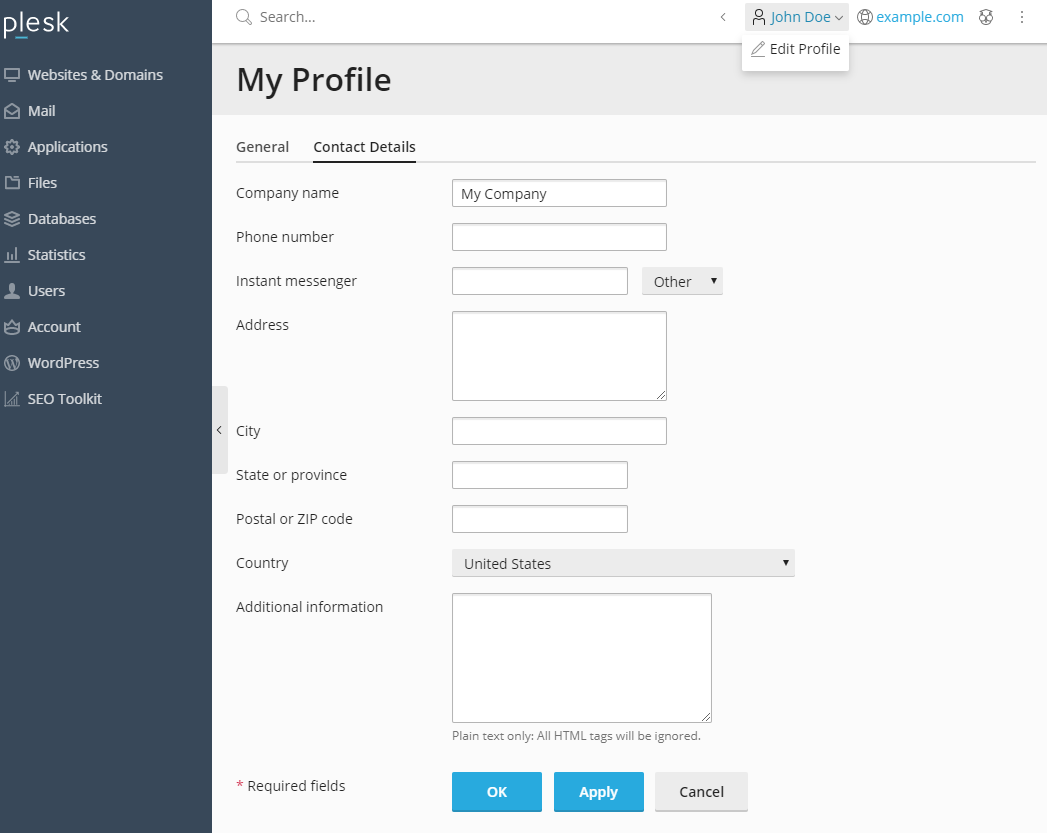Choose Edit Profile from user menu
This screenshot has width=1047, height=833.
tap(796, 49)
